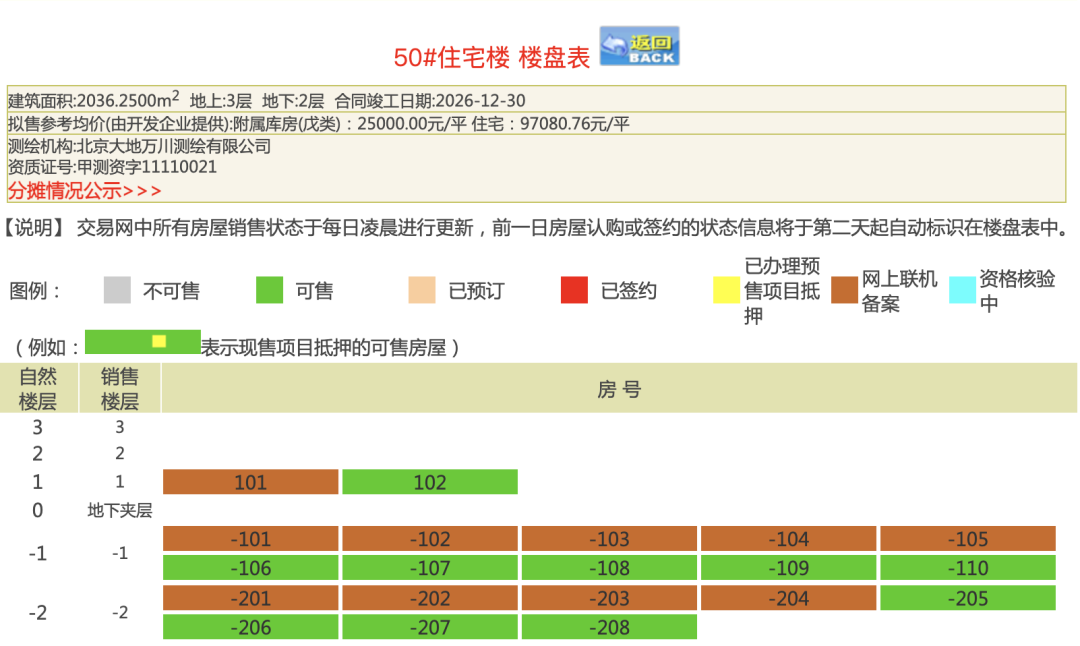The width and height of the screenshot is (1080, 646).
Task: Select room -105 in basement one
Action: pos(967,539)
